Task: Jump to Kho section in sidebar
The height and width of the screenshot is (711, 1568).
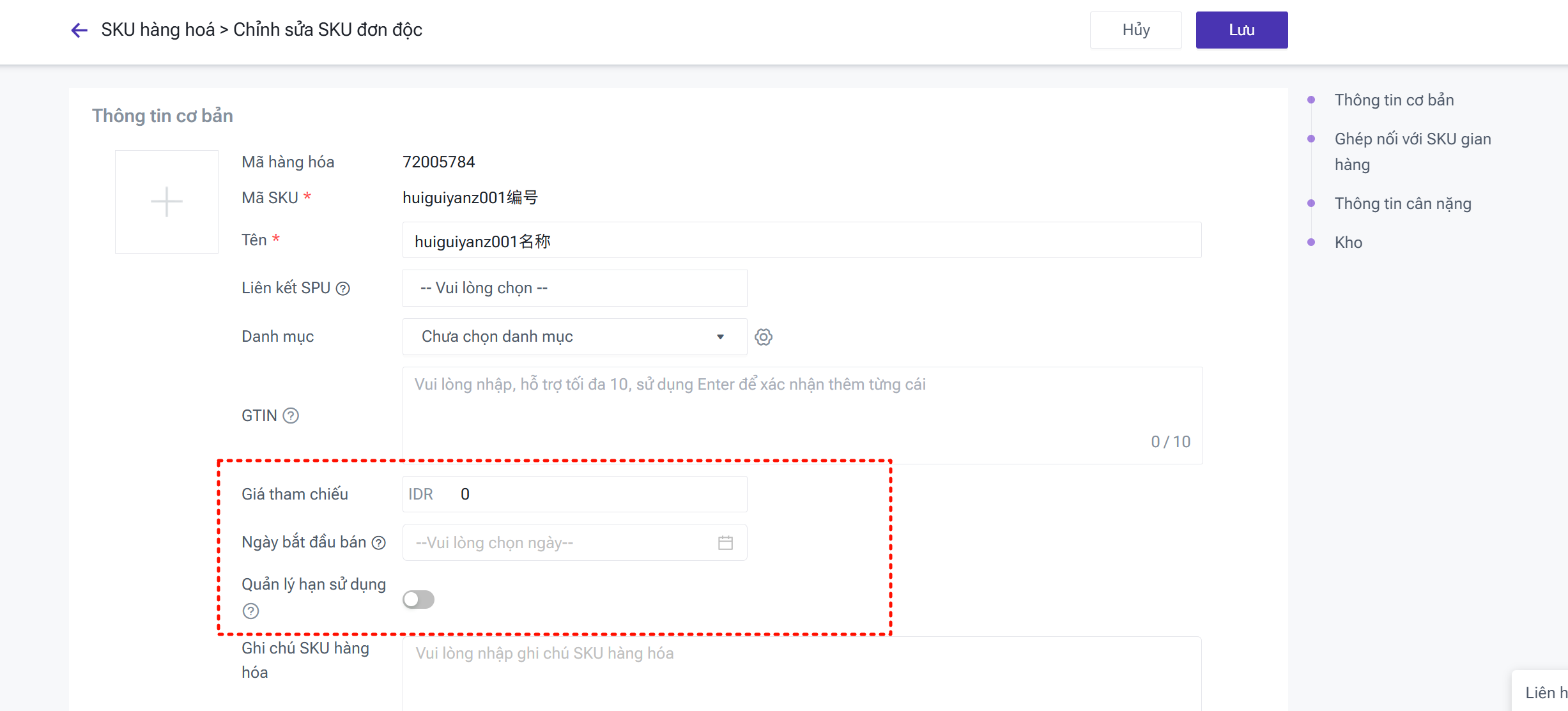Action: pos(1348,243)
